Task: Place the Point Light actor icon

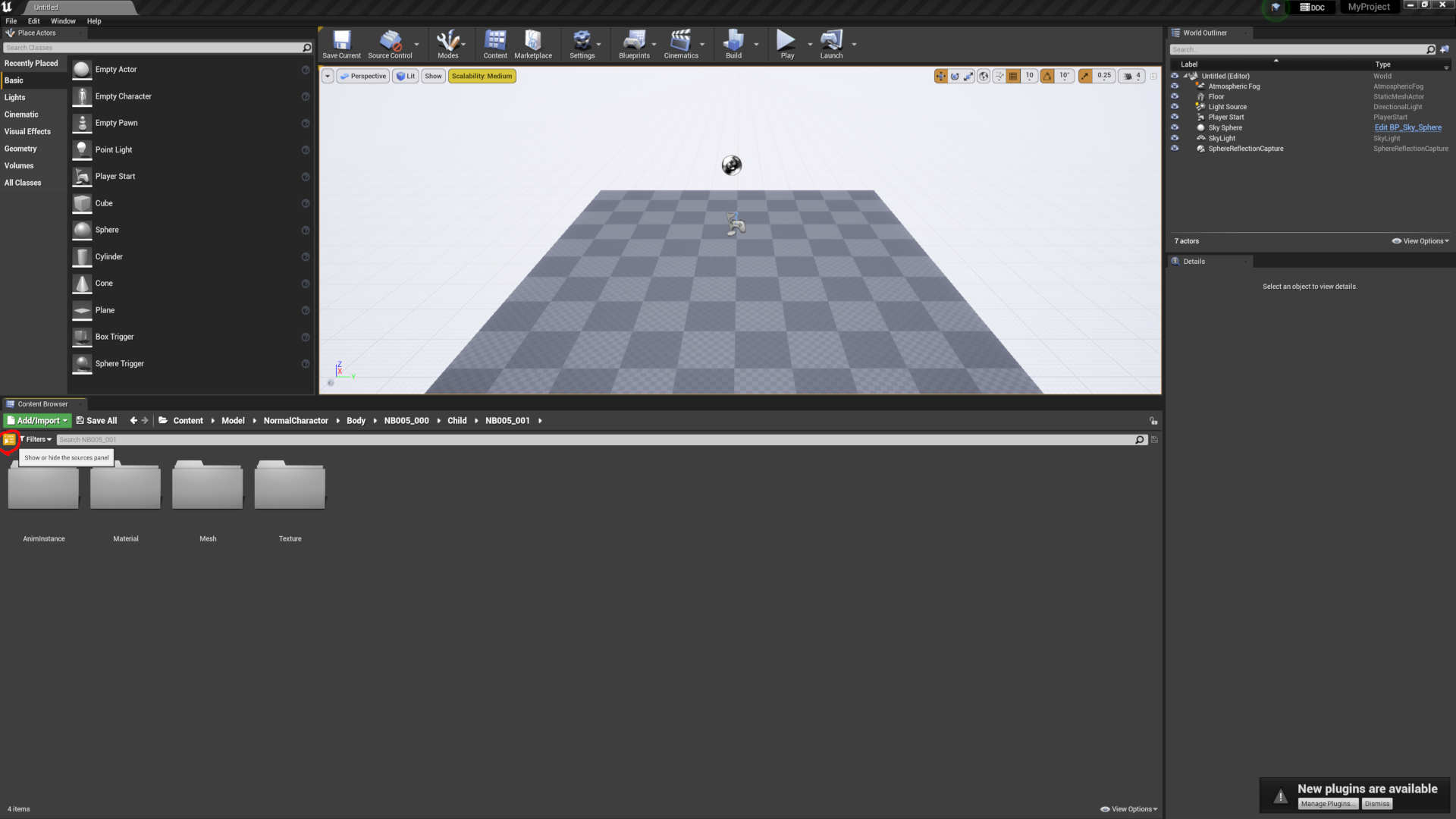Action: [x=82, y=149]
